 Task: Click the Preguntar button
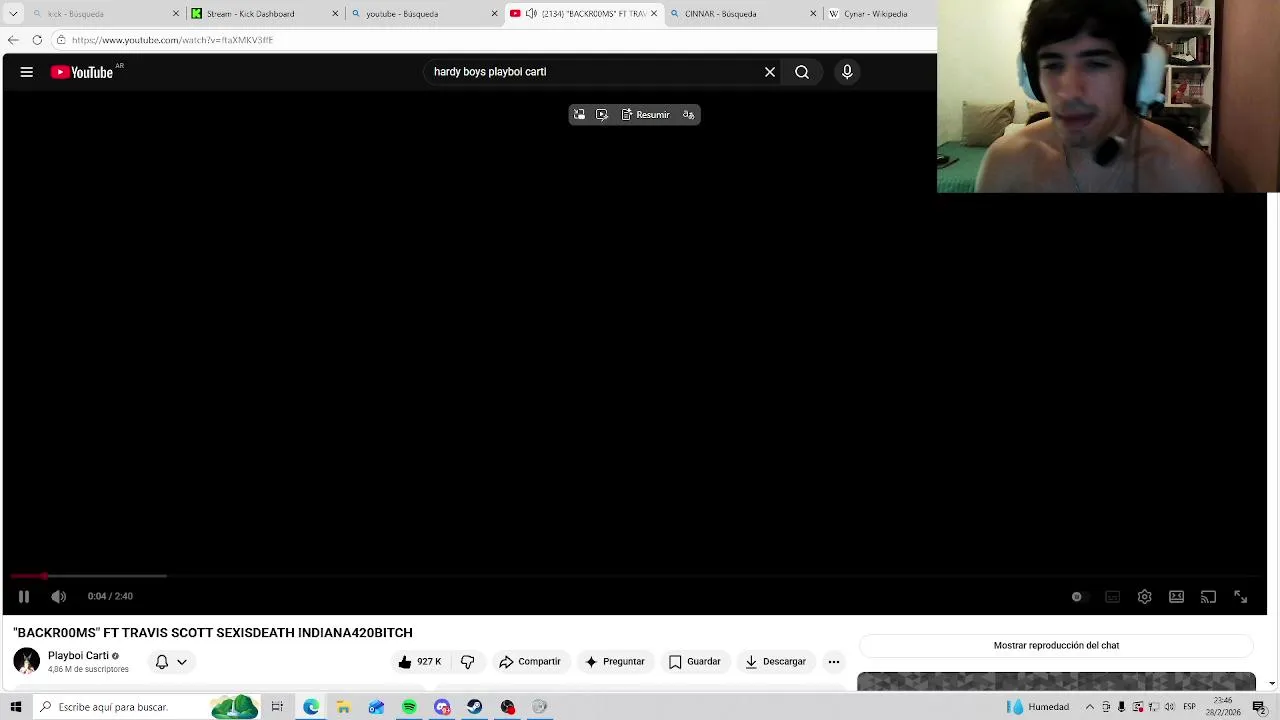614,662
